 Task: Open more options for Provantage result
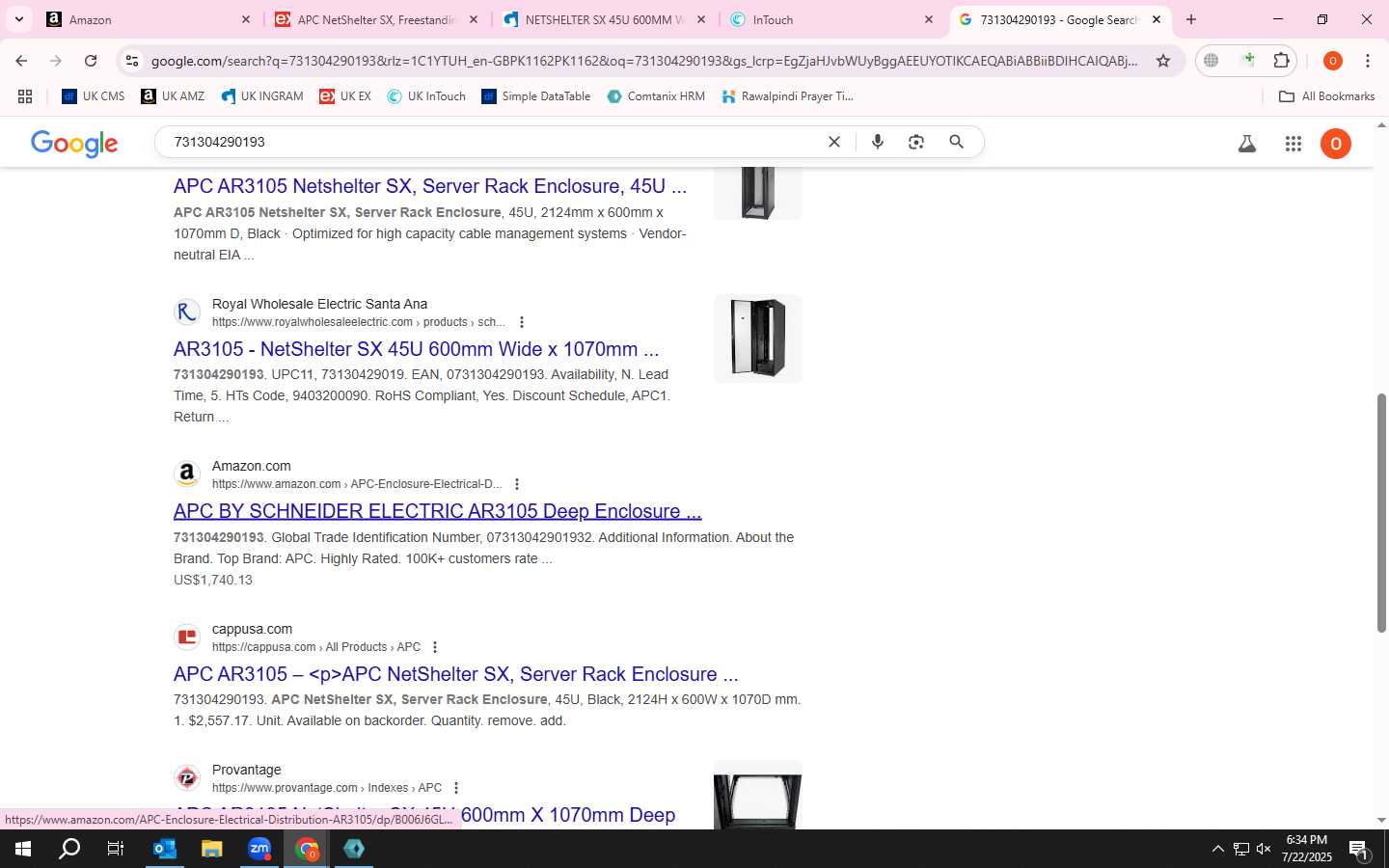point(456,788)
